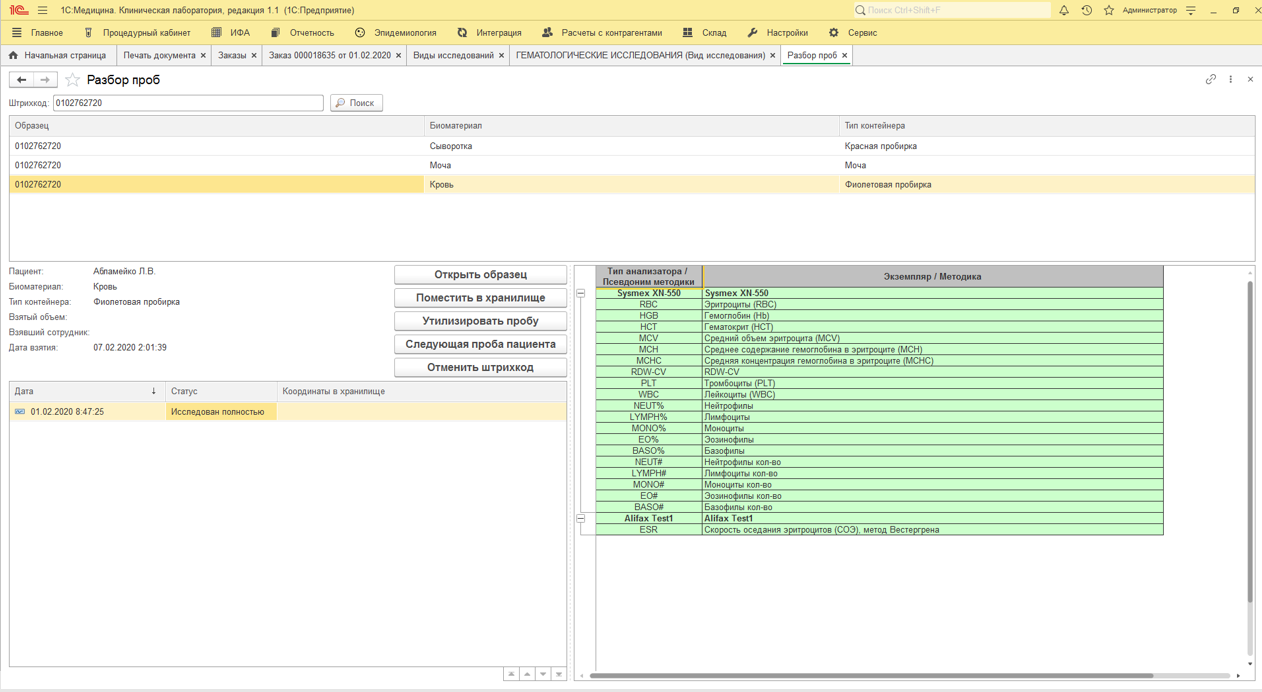The width and height of the screenshot is (1262, 692).
Task: Sort the Дата column header
Action: 87,391
